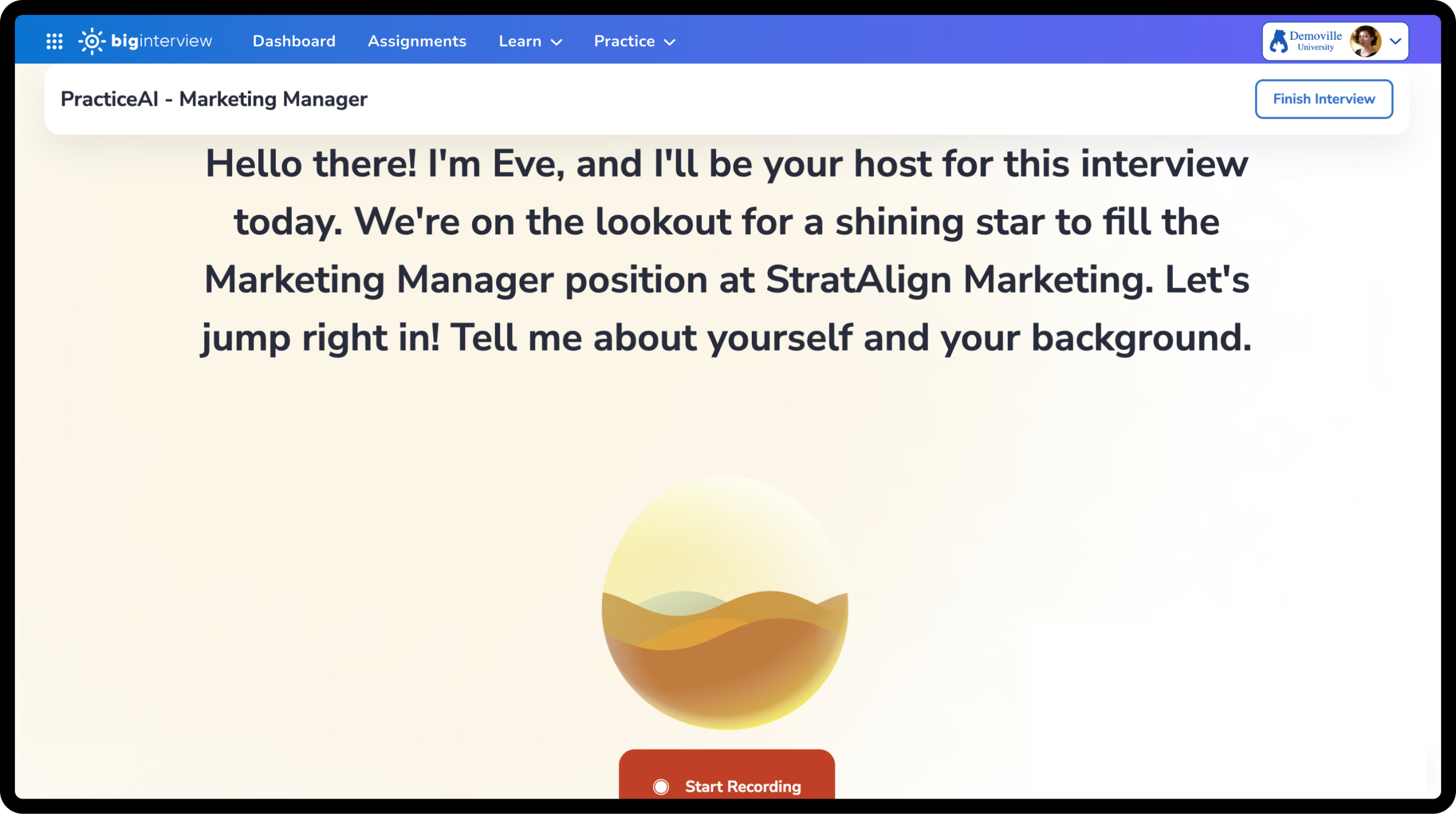This screenshot has width=1456, height=814.
Task: Click the Finish Interview button
Action: (x=1324, y=99)
